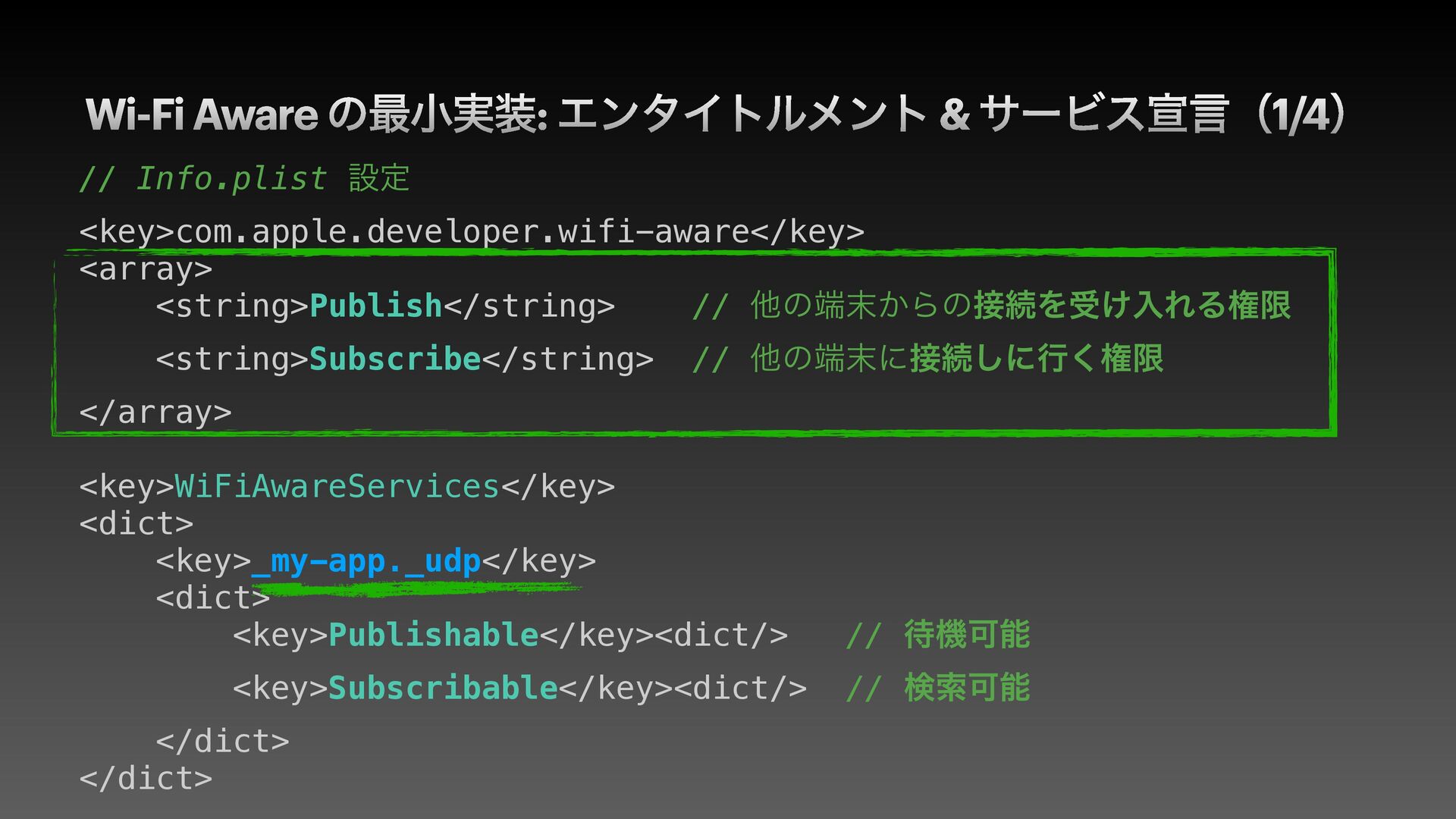Select the com.apple.developer.wifi-aware key line
Image resolution: width=1456 pixels, height=819 pixels.
click(x=472, y=231)
